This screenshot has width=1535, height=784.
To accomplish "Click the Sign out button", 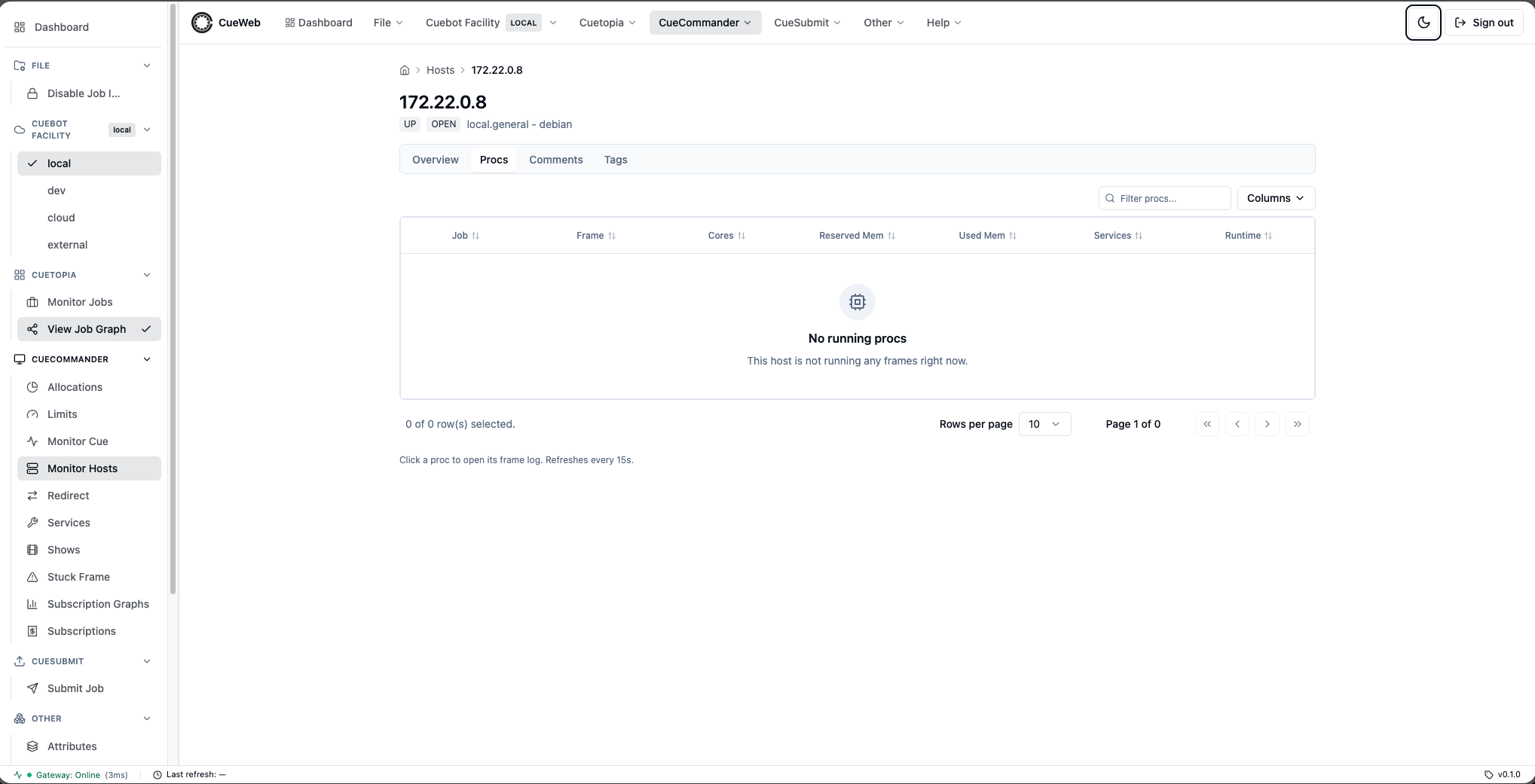I will click(1484, 23).
